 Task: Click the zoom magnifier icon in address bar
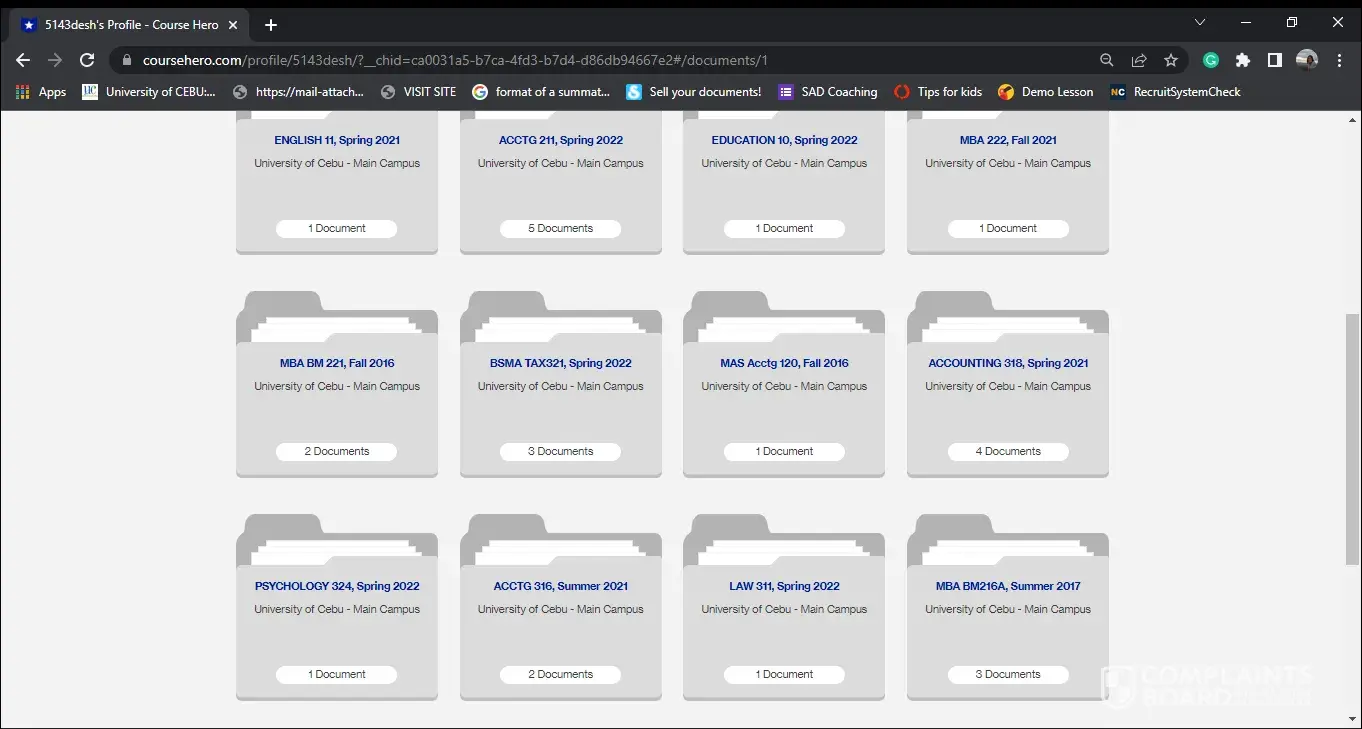coord(1107,60)
